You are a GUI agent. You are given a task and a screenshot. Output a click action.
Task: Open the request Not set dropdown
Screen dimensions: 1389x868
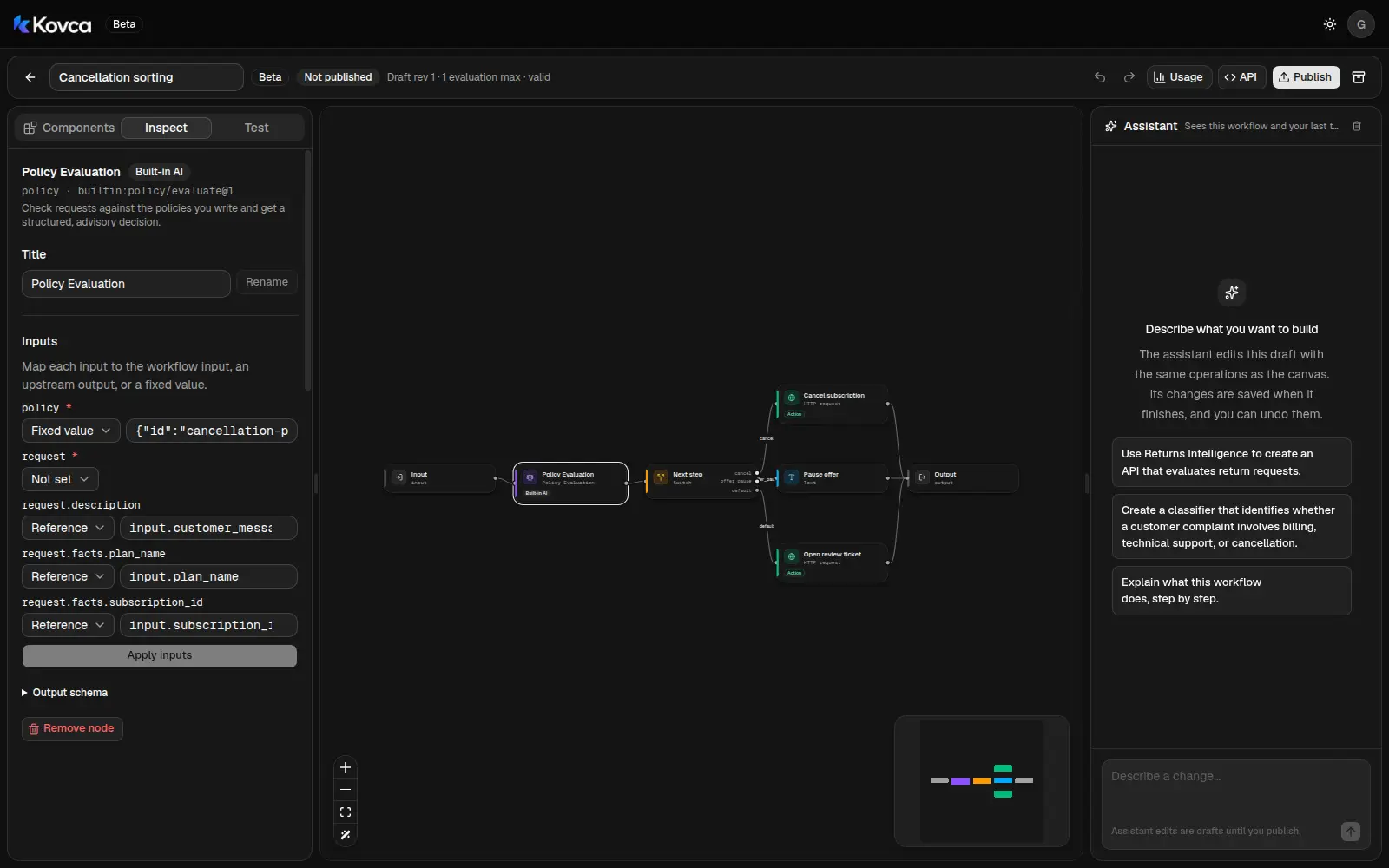click(60, 479)
